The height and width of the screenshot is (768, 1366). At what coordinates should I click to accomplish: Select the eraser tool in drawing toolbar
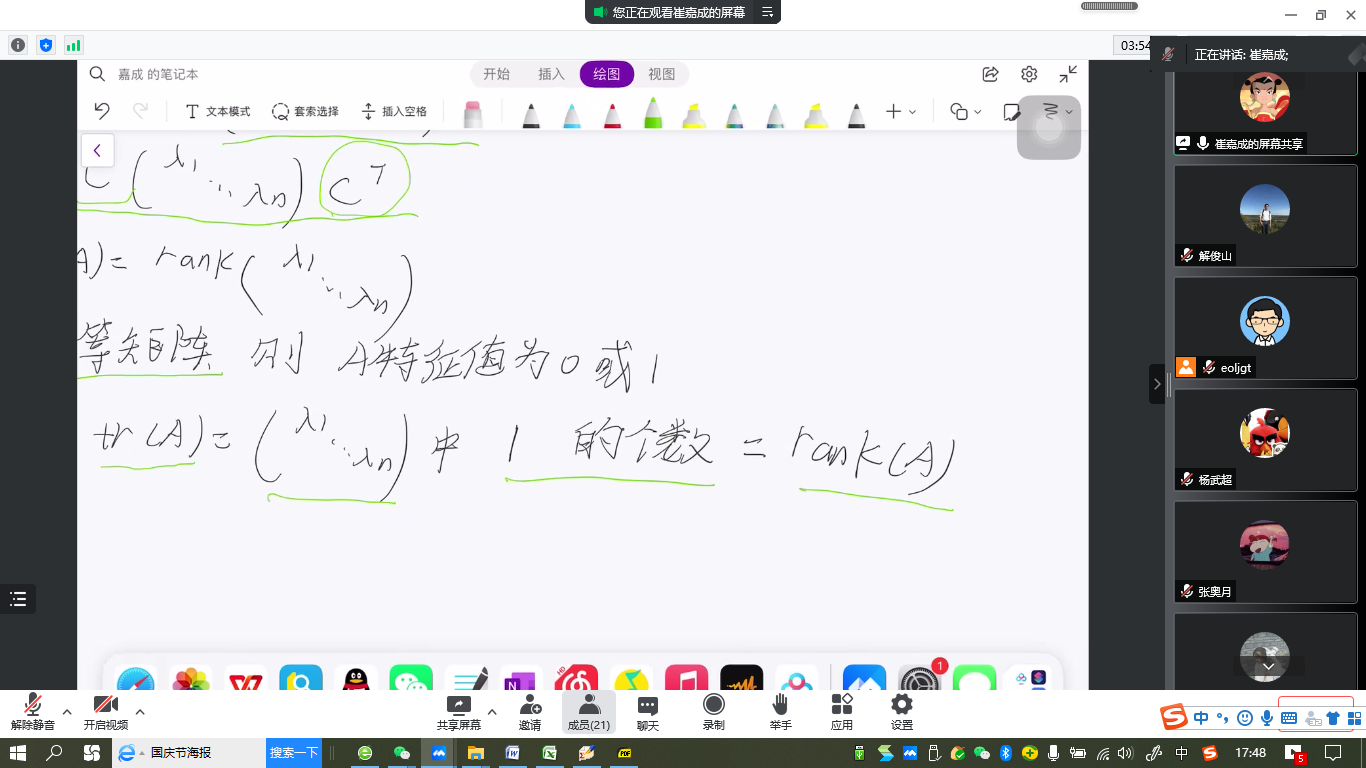[x=473, y=113]
